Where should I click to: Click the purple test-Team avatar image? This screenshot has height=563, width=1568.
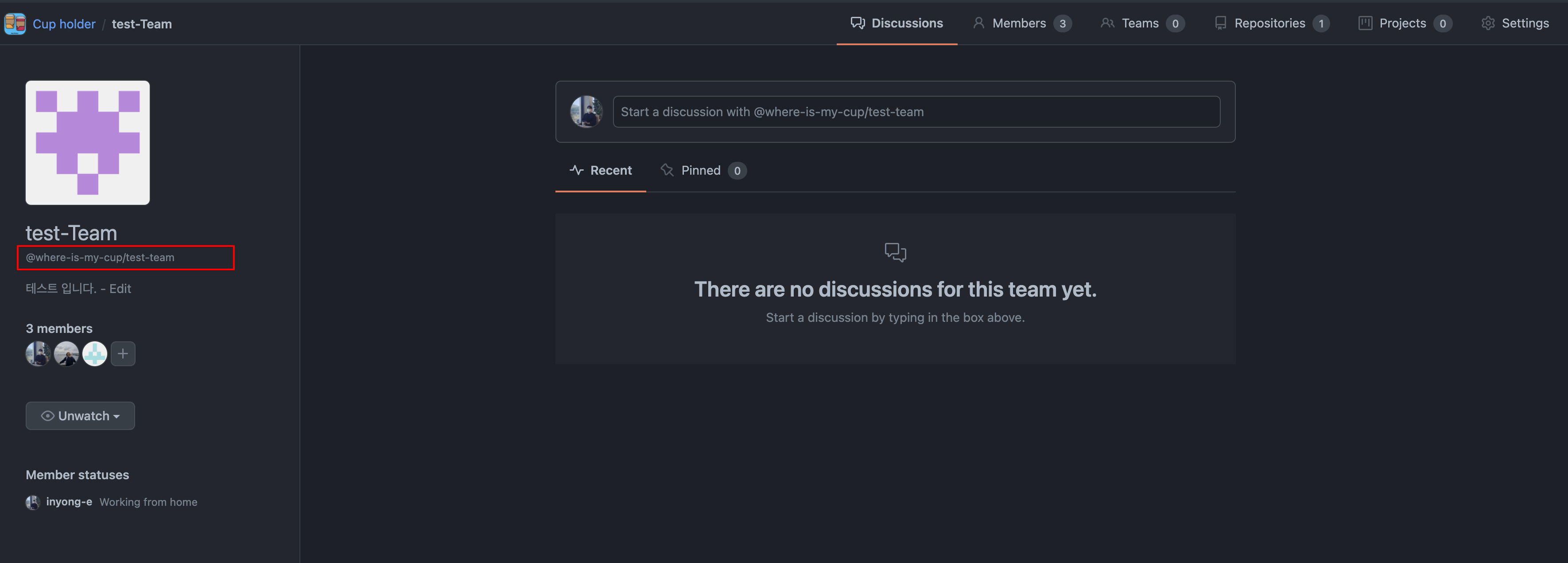[x=88, y=143]
